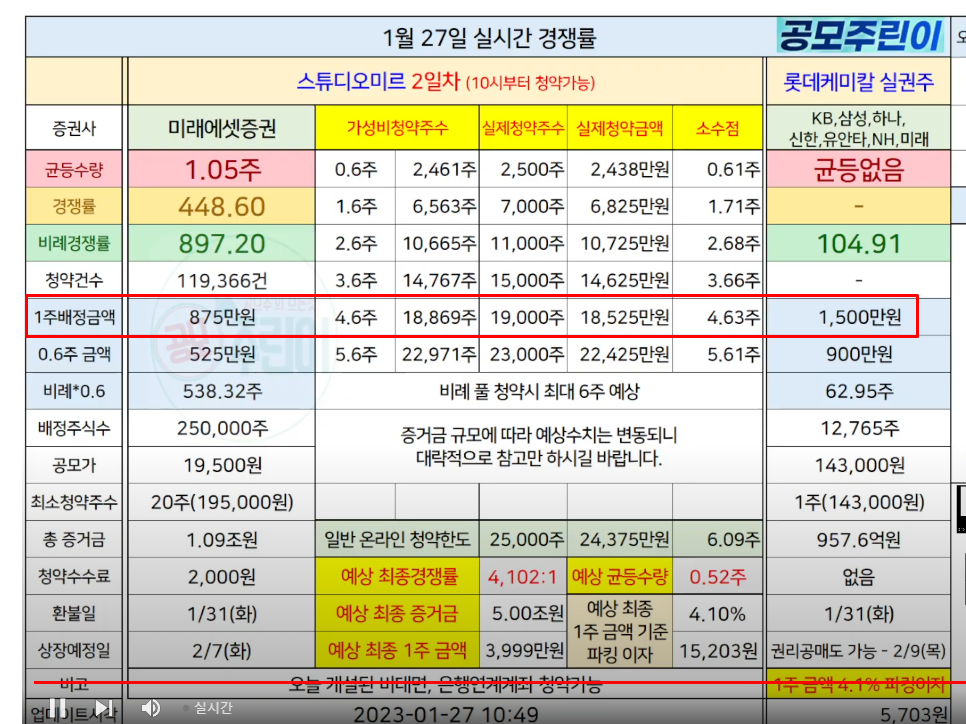
Task: Pause the video playback
Action: [57, 707]
